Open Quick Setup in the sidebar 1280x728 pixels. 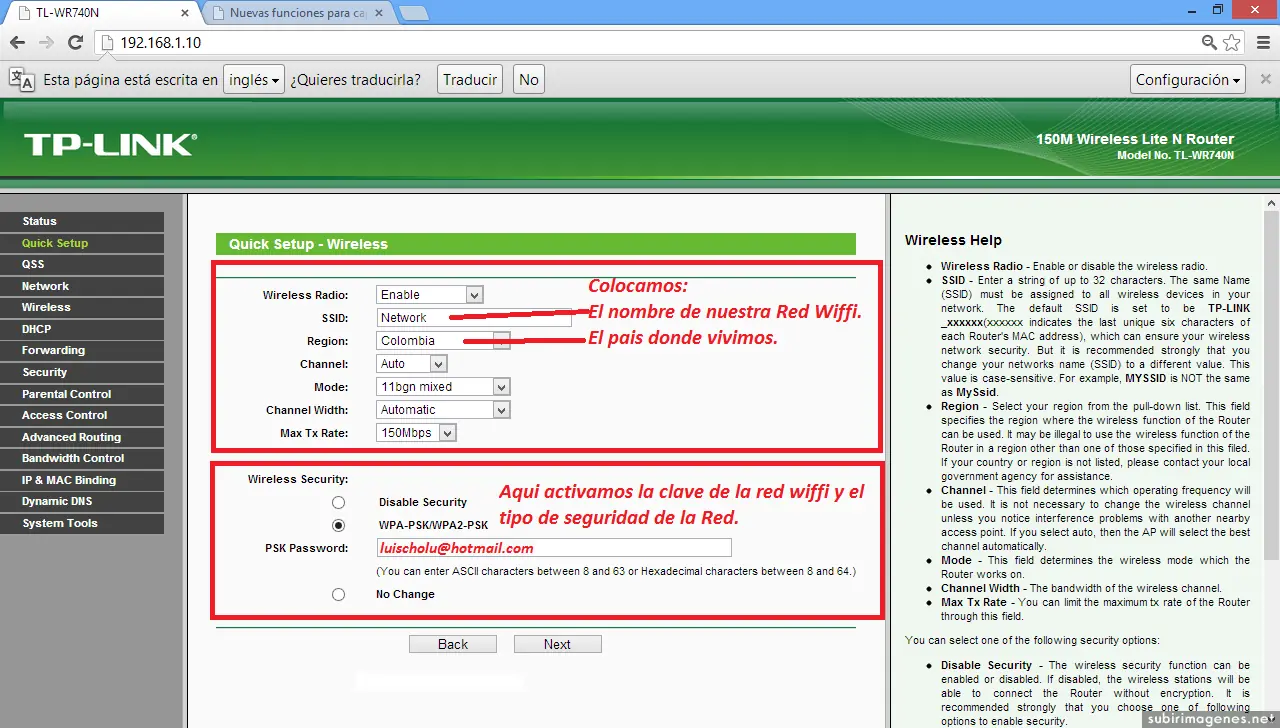[x=82, y=243]
